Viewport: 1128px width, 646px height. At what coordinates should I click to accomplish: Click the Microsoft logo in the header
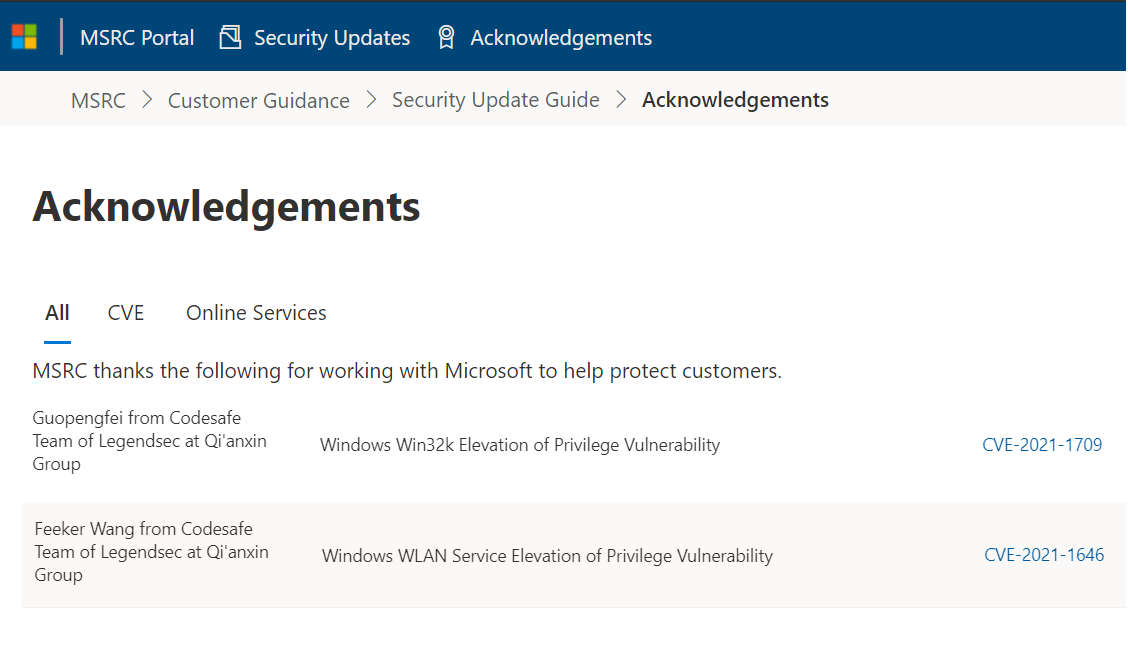coord(24,37)
